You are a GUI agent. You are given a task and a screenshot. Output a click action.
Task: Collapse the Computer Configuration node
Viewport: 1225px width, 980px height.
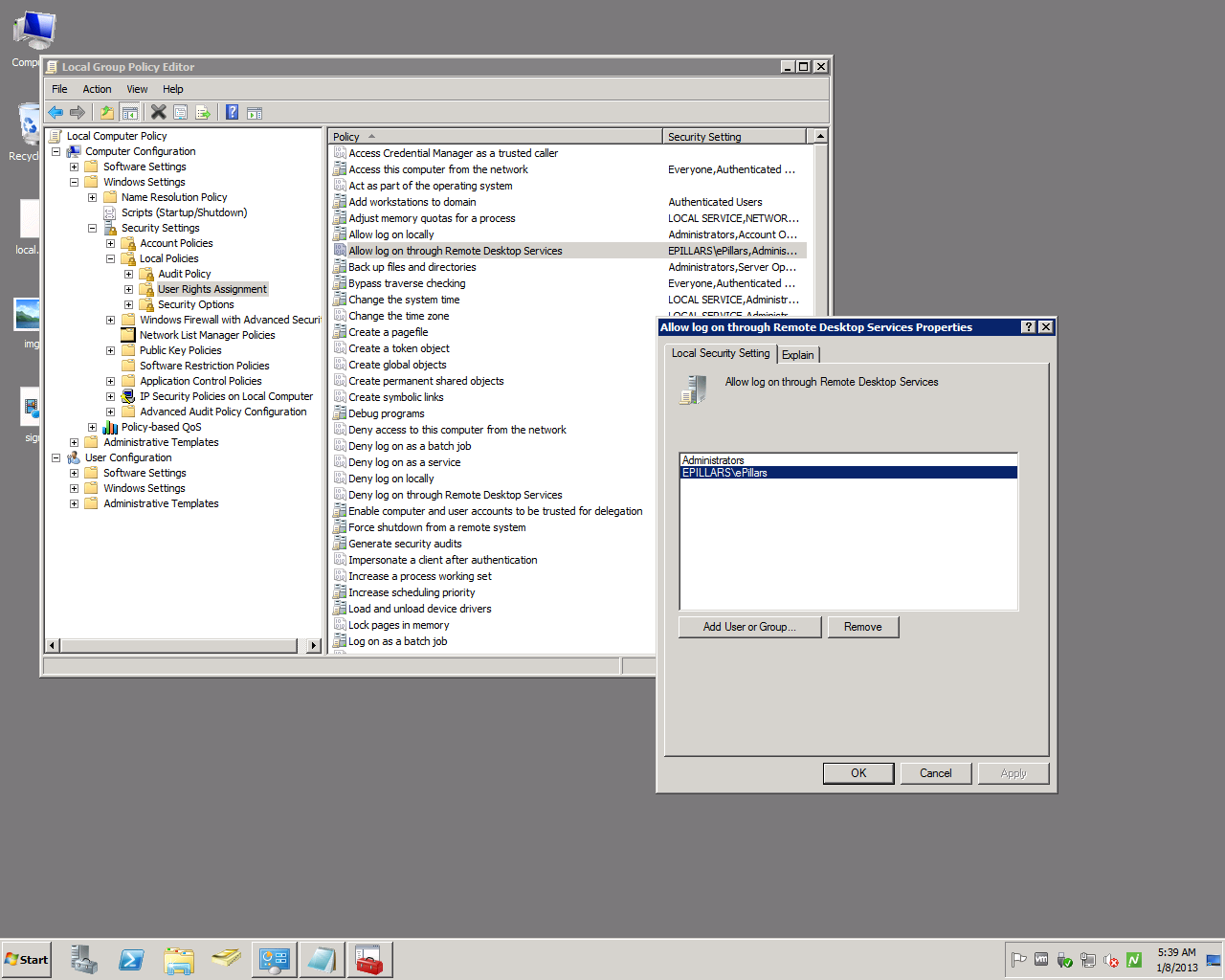(56, 151)
